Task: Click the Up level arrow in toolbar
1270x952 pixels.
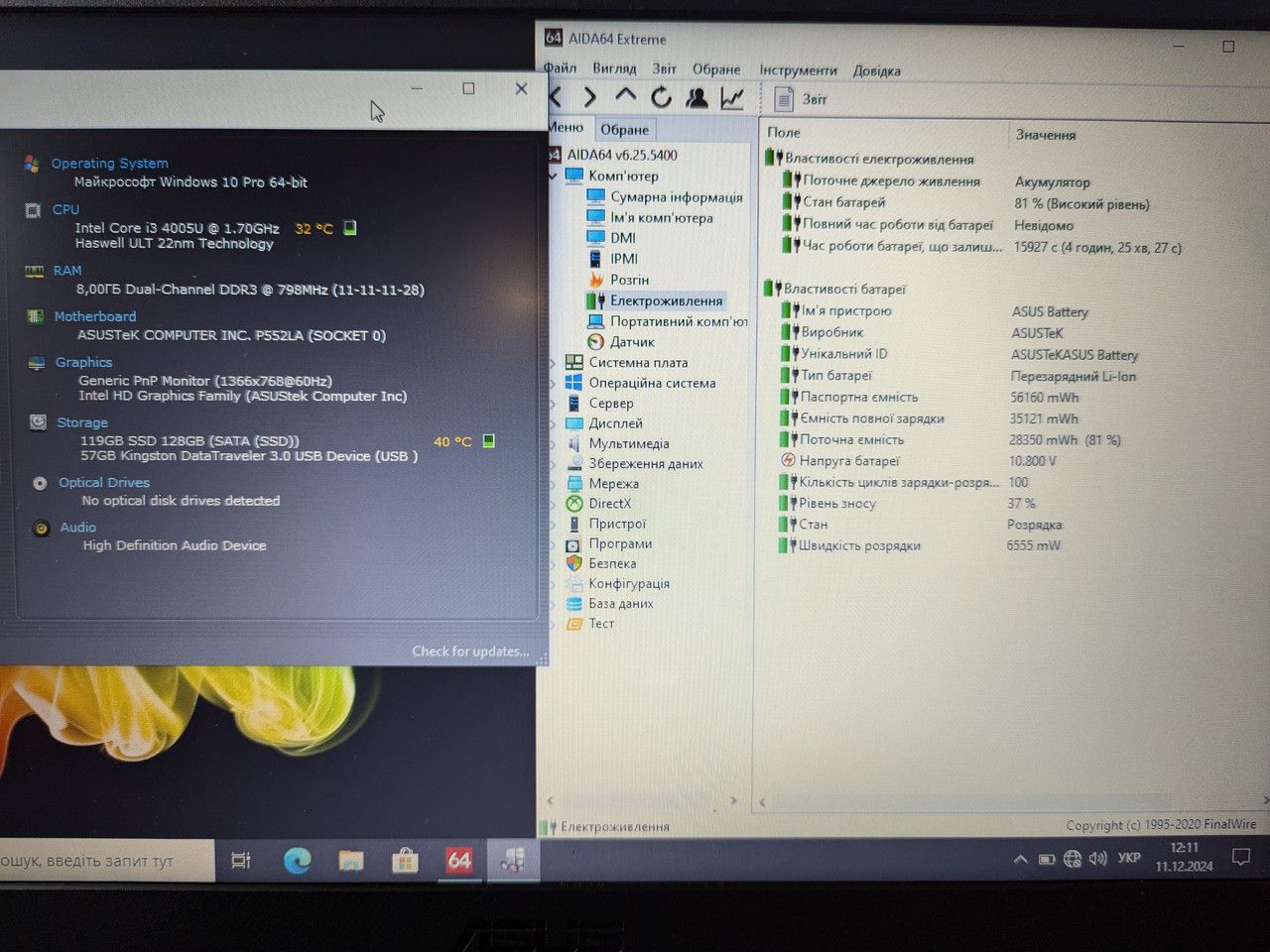Action: click(x=625, y=95)
